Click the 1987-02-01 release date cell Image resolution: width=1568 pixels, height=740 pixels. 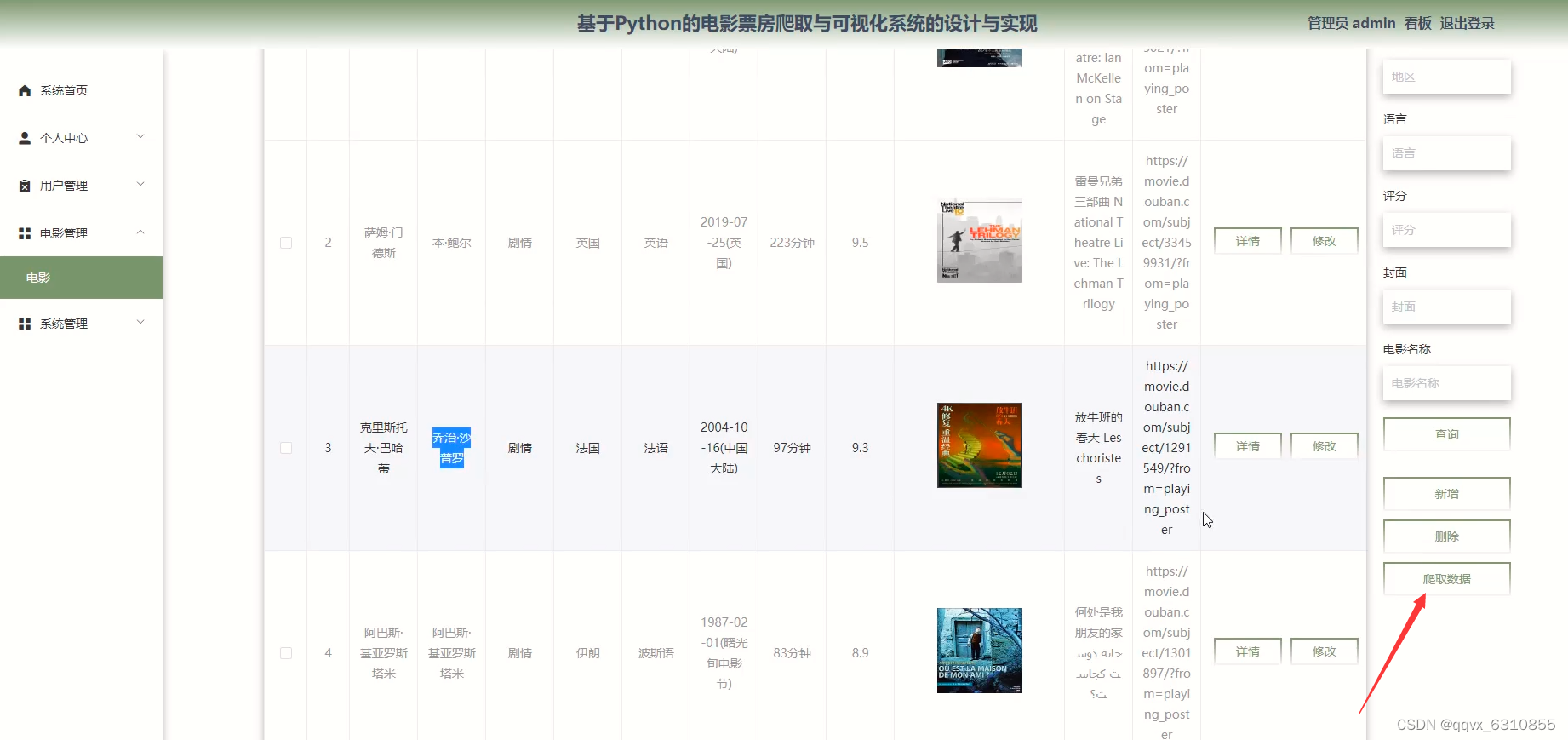[x=724, y=653]
